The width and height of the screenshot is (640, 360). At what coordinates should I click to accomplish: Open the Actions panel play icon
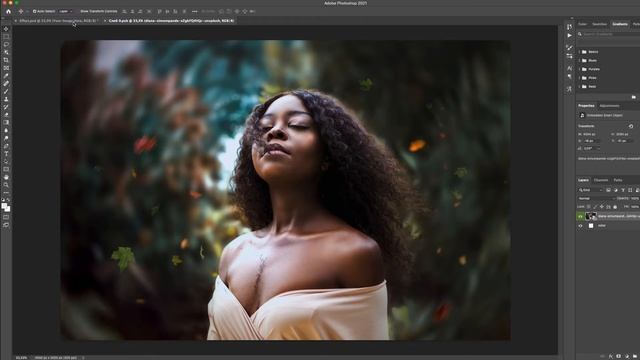pos(569,36)
